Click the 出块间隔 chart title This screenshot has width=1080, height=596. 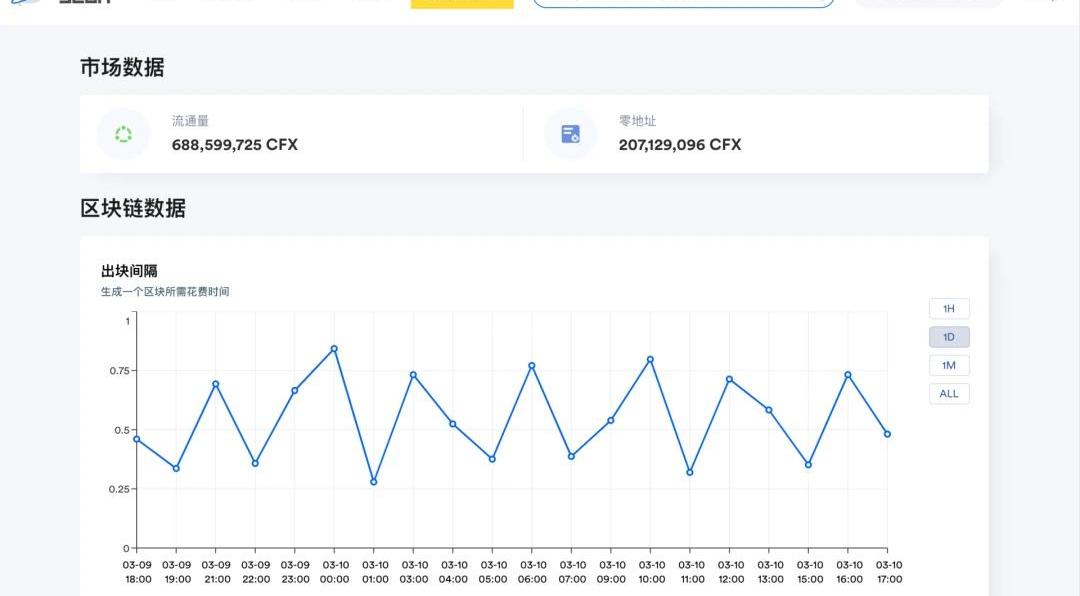point(129,271)
